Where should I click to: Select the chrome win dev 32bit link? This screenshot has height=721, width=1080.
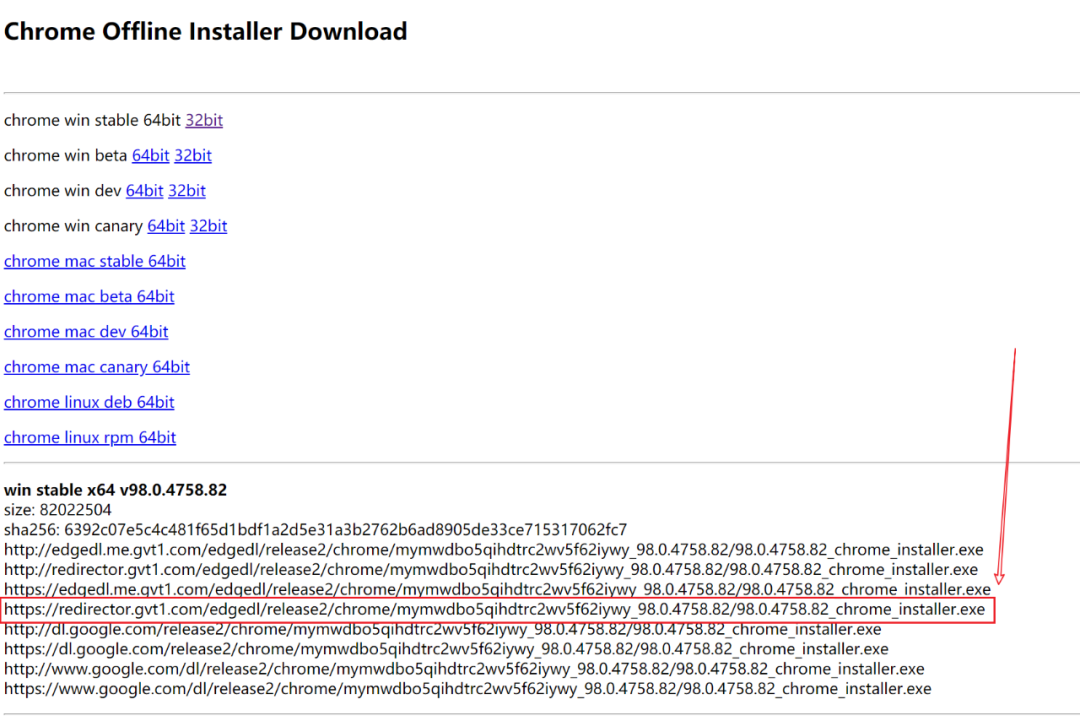coord(187,191)
